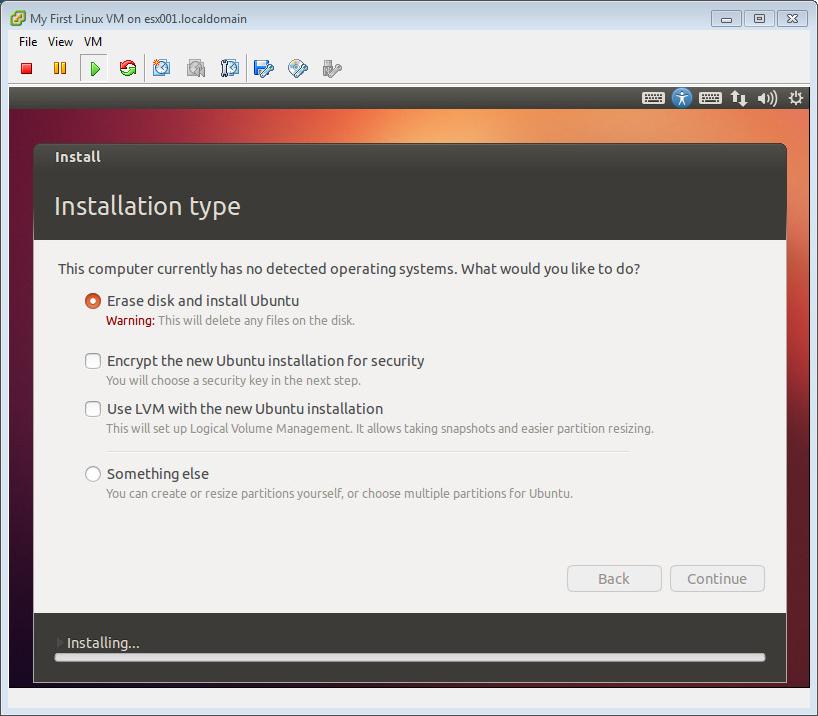Enable Encrypt the new Ubuntu installation
The height and width of the screenshot is (716, 818).
coord(93,361)
